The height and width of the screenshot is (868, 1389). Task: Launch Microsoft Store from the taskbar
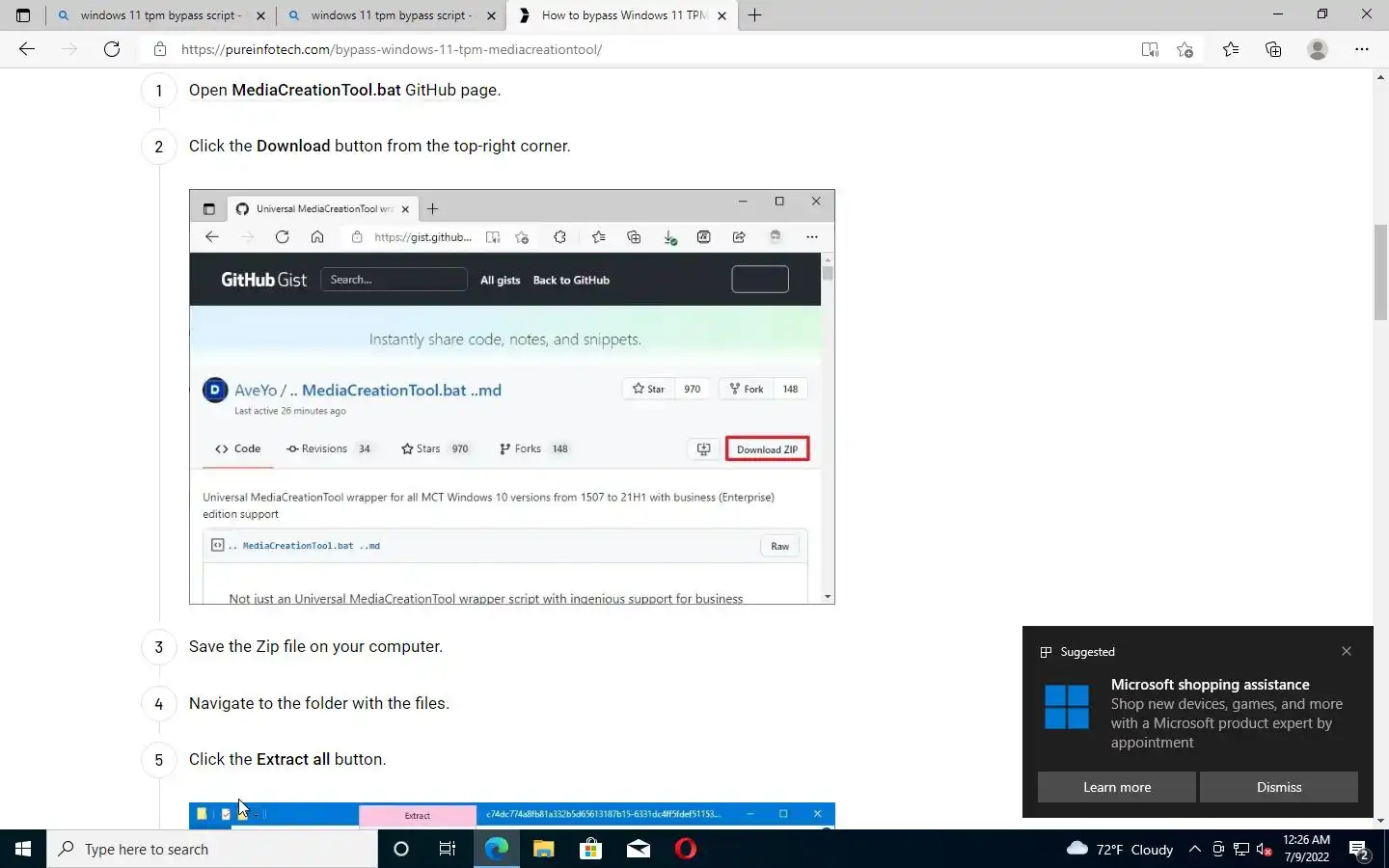pyautogui.click(x=590, y=849)
